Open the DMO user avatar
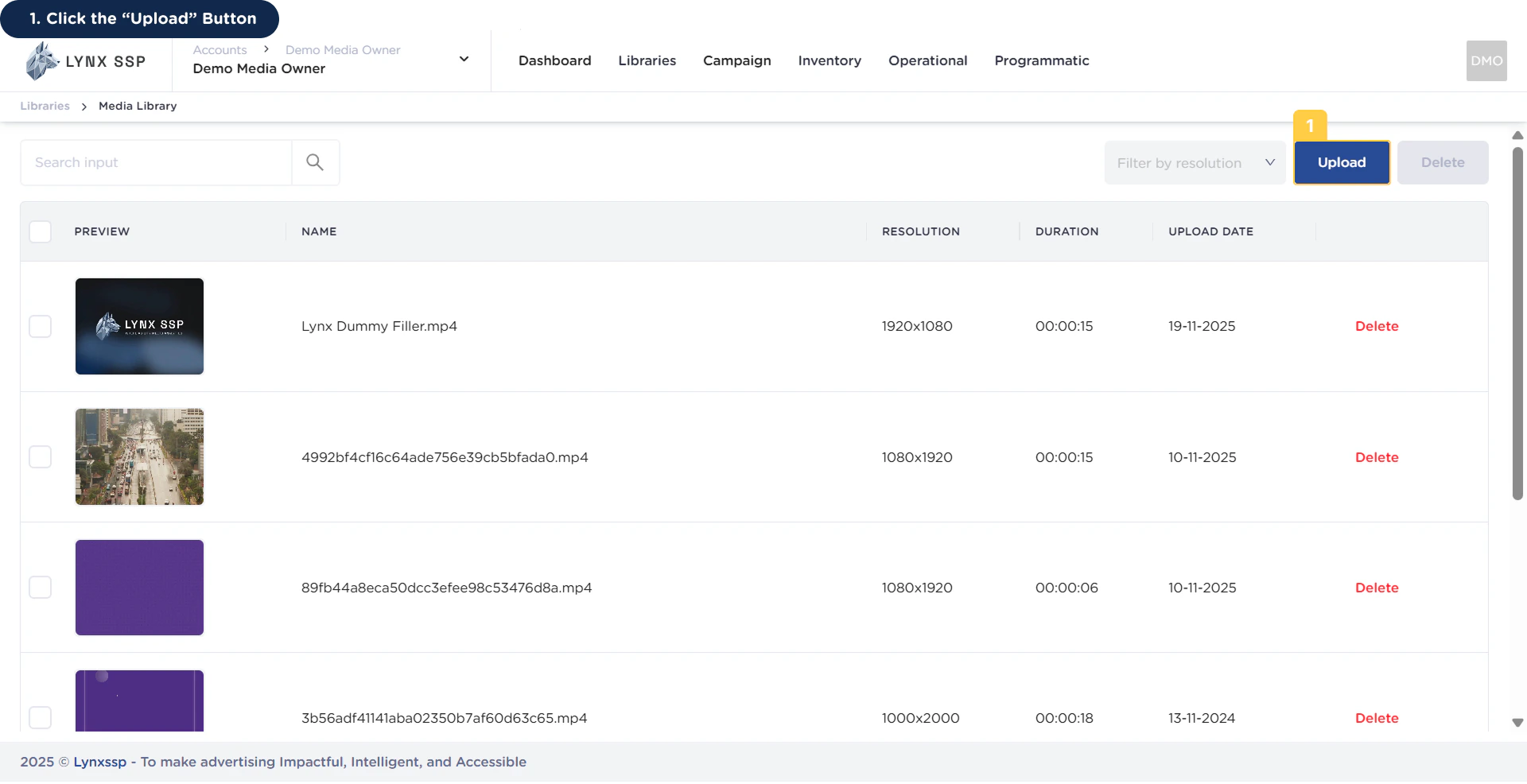The image size is (1527, 784). (1486, 60)
